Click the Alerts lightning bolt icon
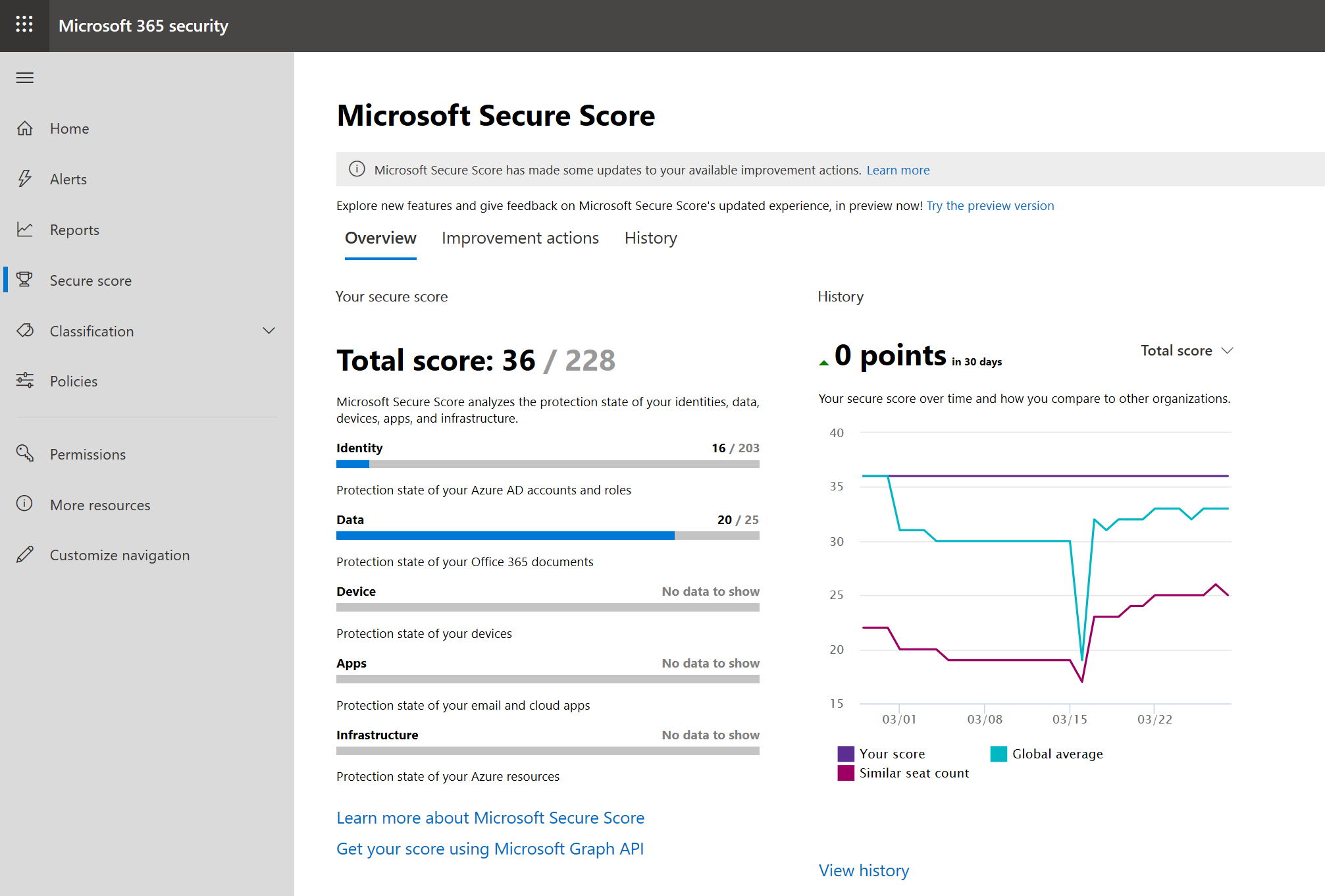This screenshot has width=1325, height=896. pos(25,179)
